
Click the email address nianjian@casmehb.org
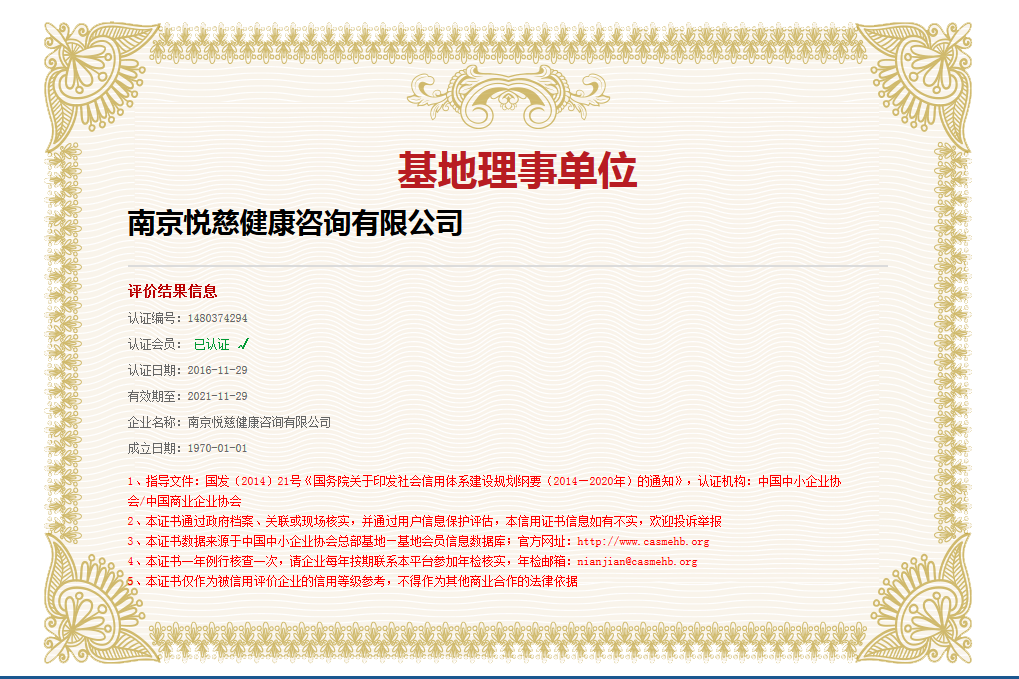point(637,561)
